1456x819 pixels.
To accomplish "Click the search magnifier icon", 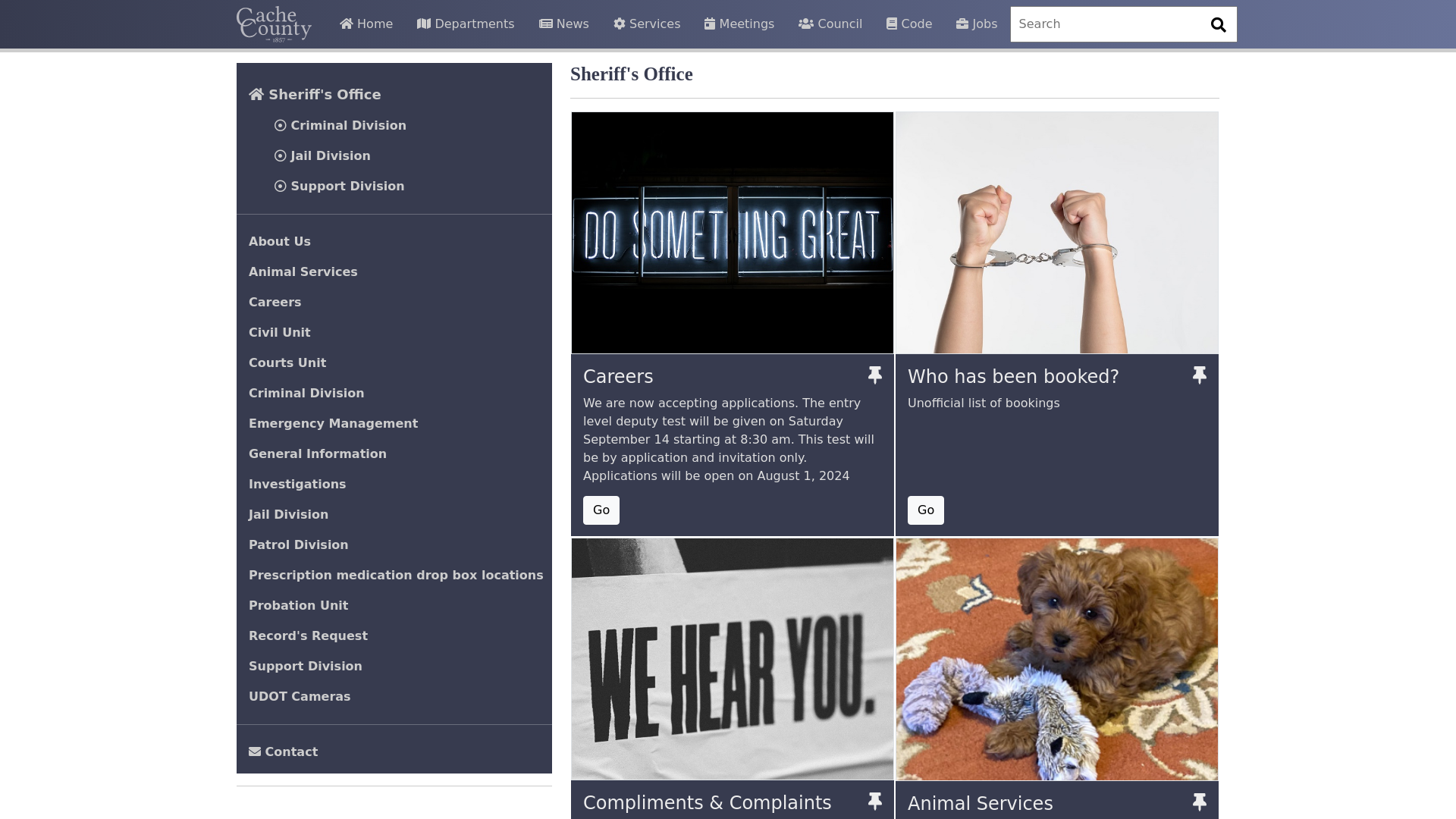I will (1218, 25).
